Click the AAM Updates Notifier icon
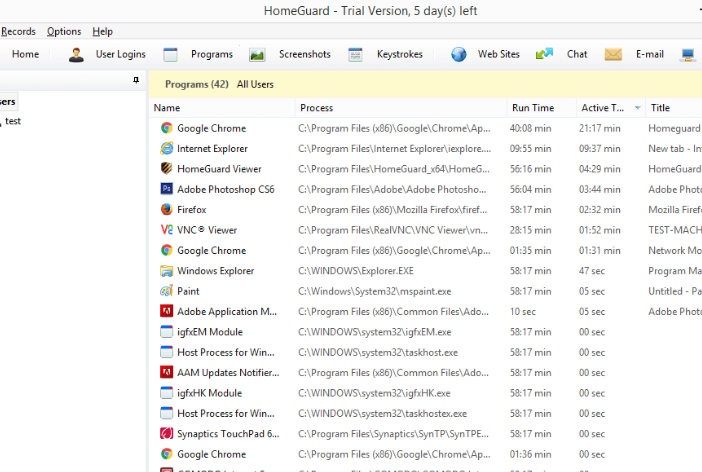 pos(167,372)
